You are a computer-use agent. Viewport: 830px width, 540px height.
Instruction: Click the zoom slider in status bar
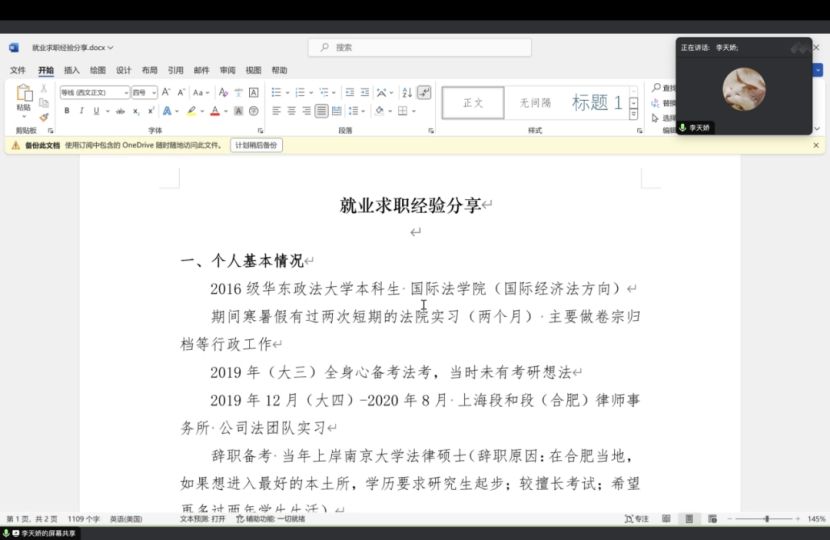767,519
